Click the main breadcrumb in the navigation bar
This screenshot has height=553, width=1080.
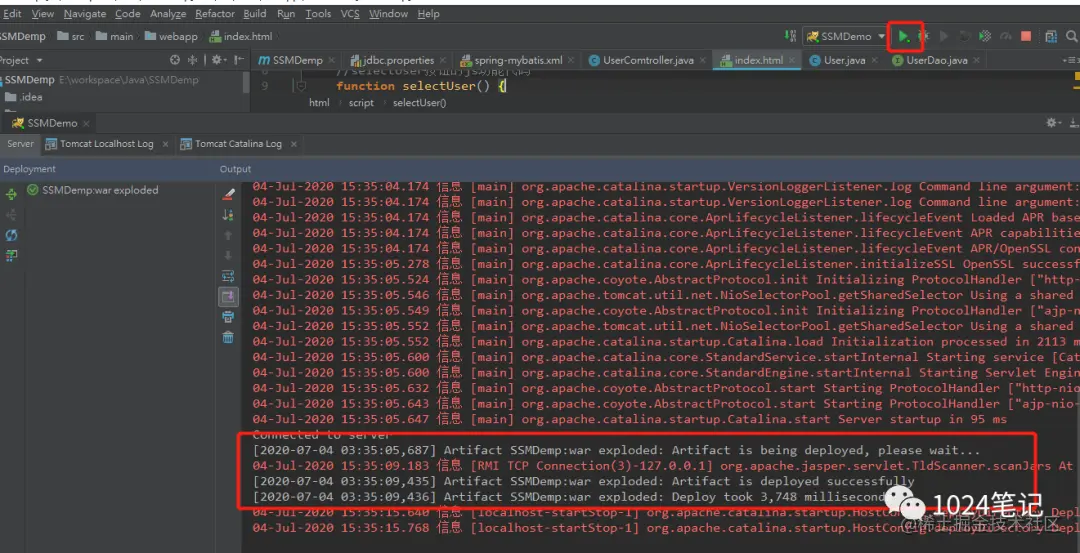[x=114, y=36]
